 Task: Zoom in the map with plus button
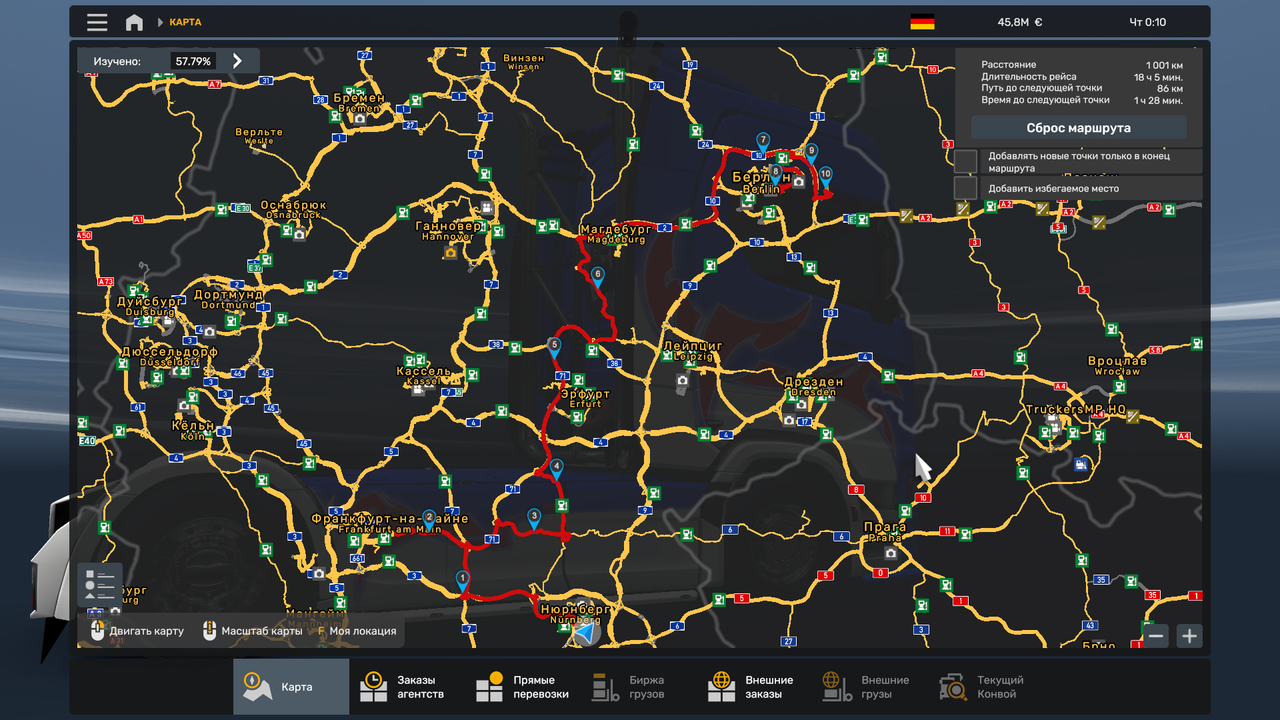(1189, 635)
